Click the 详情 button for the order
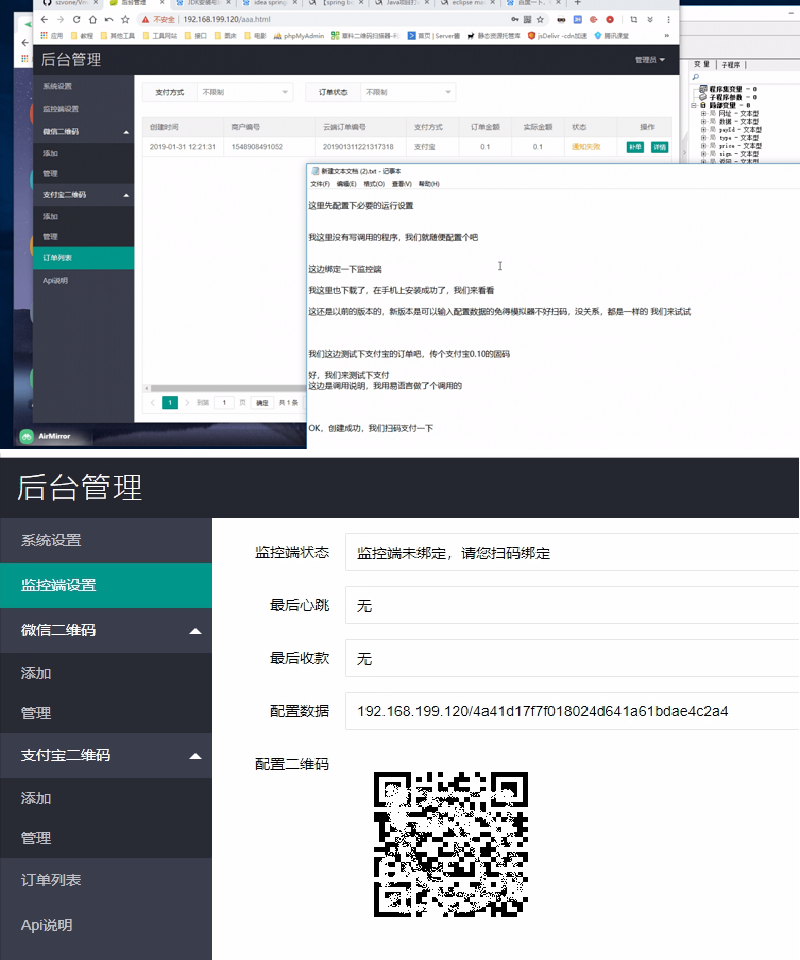 pyautogui.click(x=660, y=146)
